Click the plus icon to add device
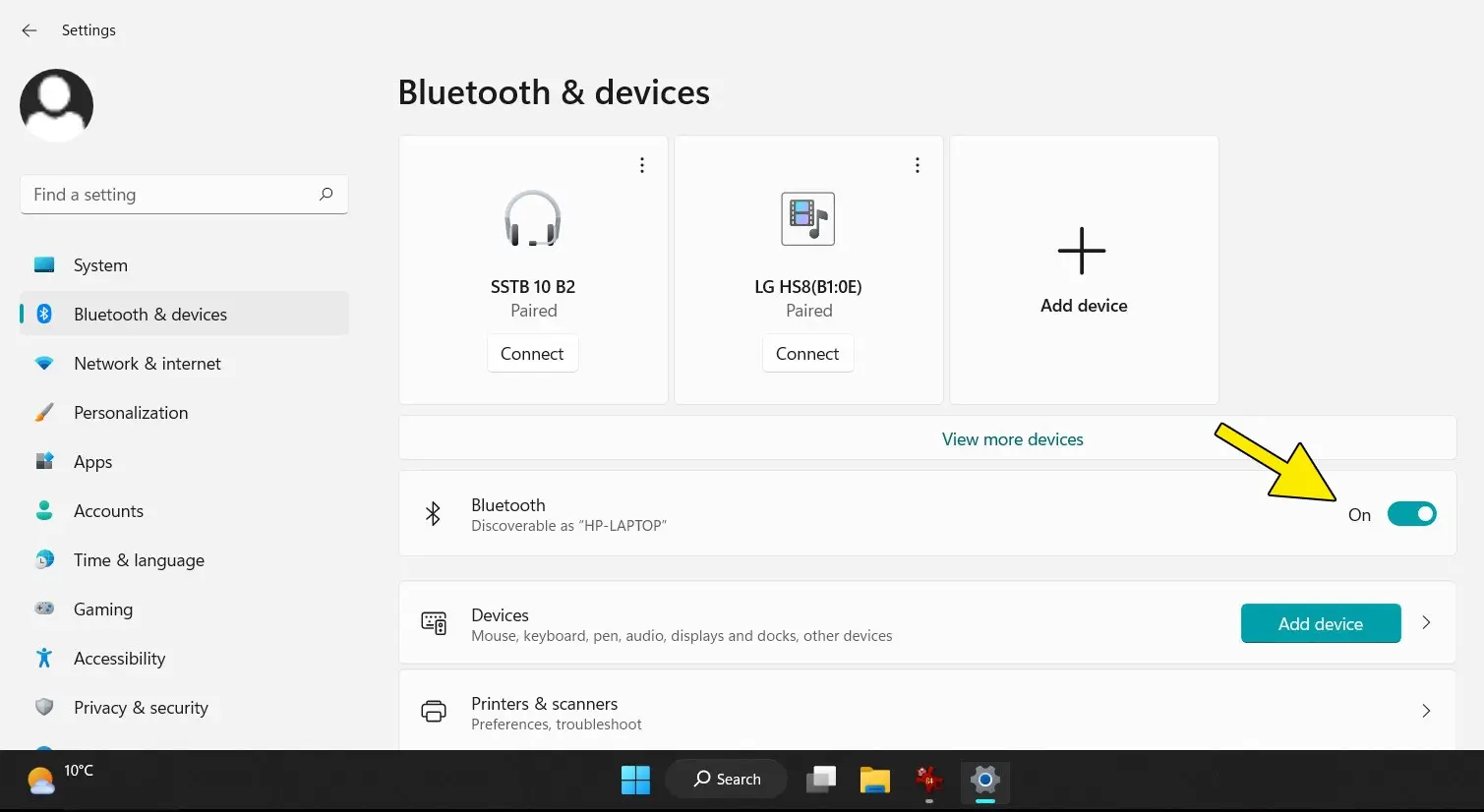The image size is (1484, 812). click(x=1082, y=251)
